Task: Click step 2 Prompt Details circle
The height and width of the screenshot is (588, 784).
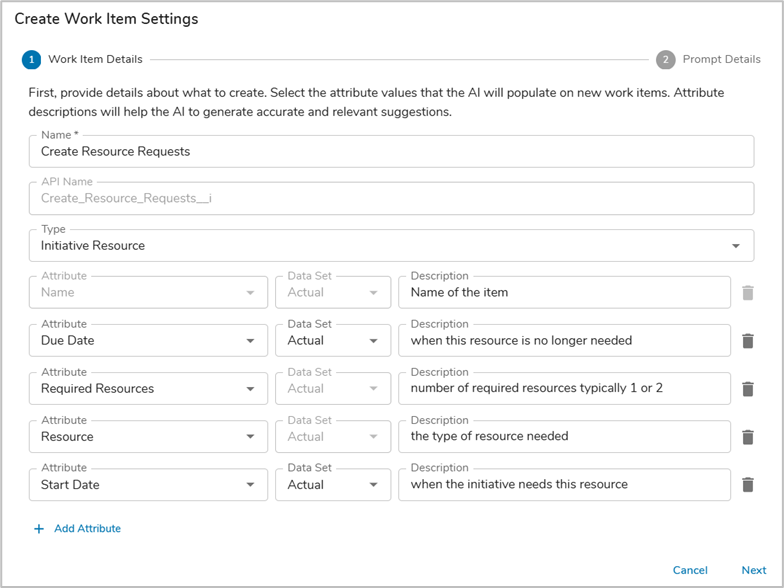Action: coord(665,60)
